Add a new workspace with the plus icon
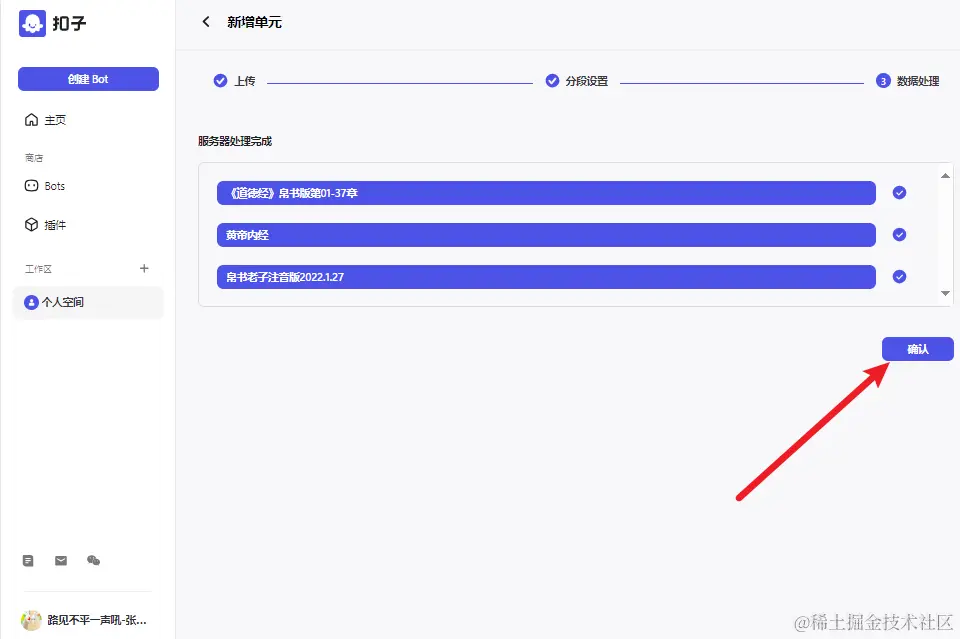 144,268
